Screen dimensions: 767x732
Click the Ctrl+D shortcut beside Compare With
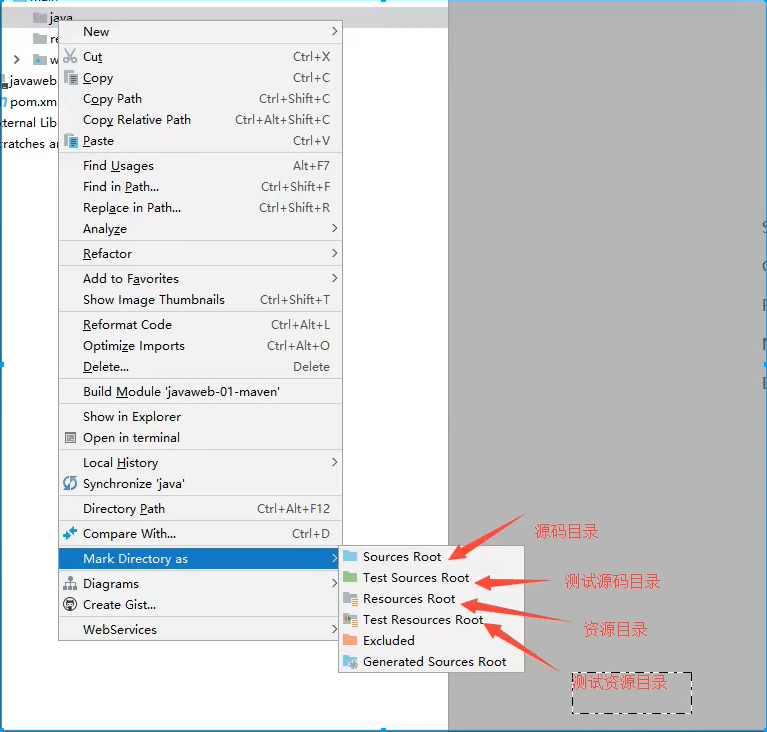coord(311,533)
